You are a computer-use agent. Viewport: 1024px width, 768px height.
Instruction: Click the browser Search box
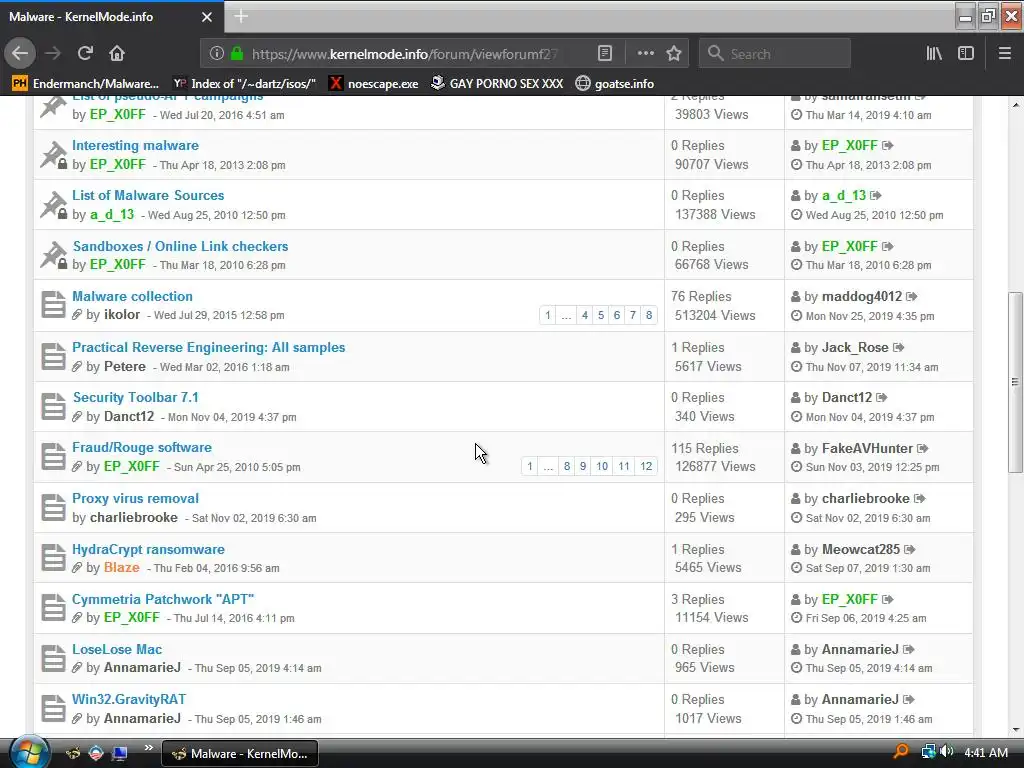point(775,54)
